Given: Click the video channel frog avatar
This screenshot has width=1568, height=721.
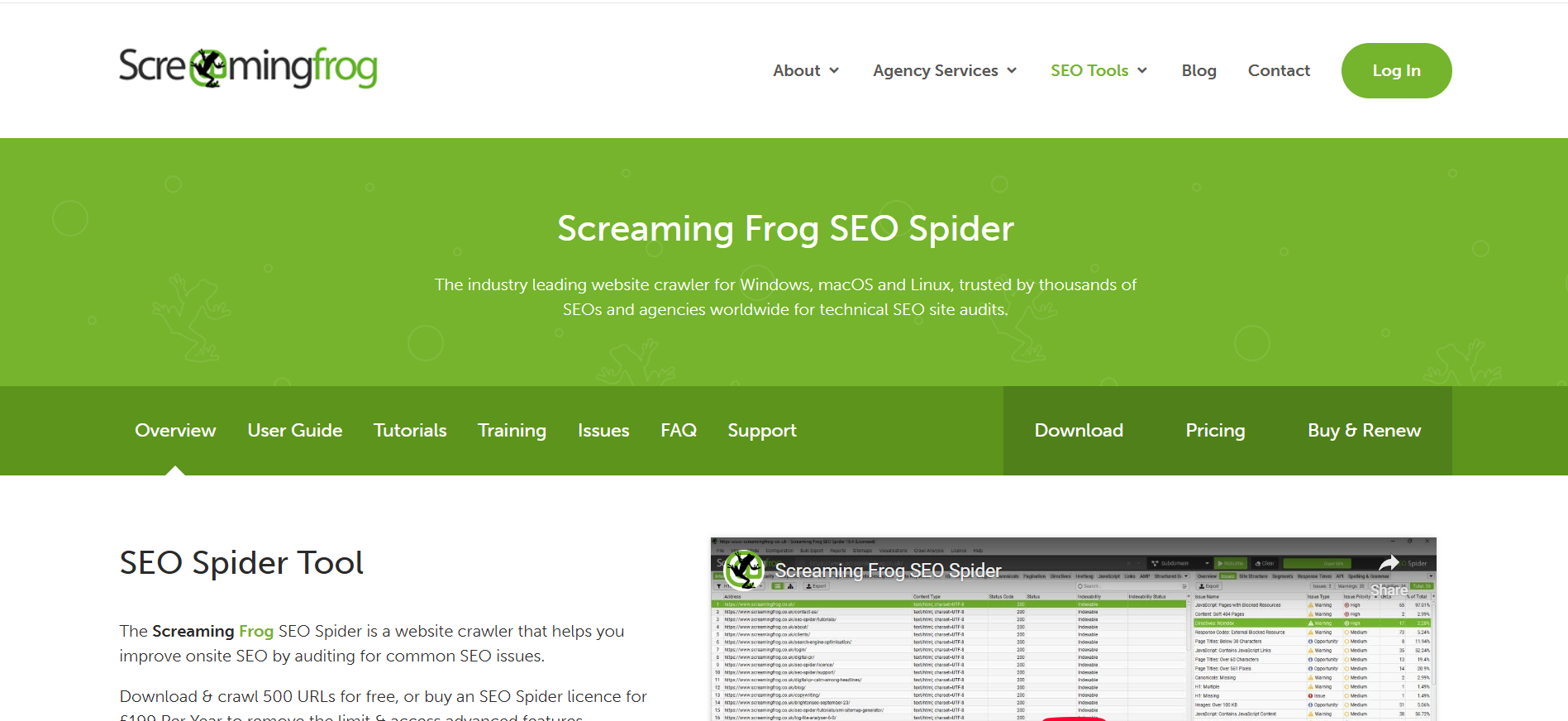Looking at the screenshot, I should point(743,570).
